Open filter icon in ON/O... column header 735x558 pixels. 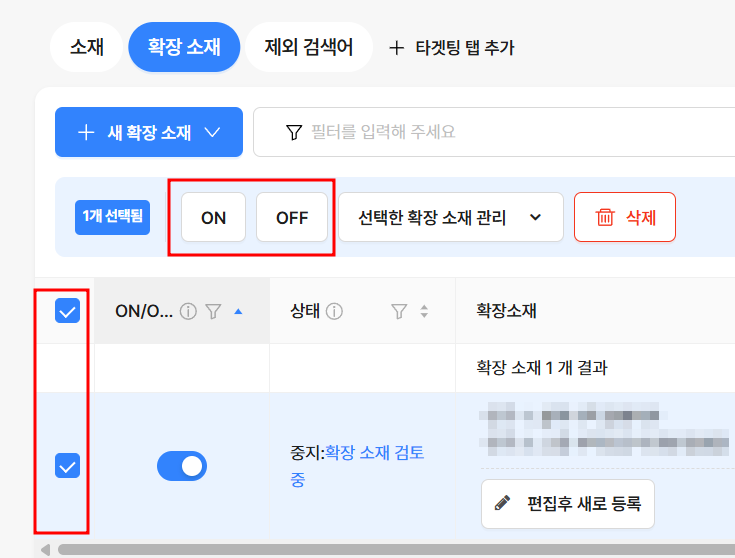tap(213, 311)
